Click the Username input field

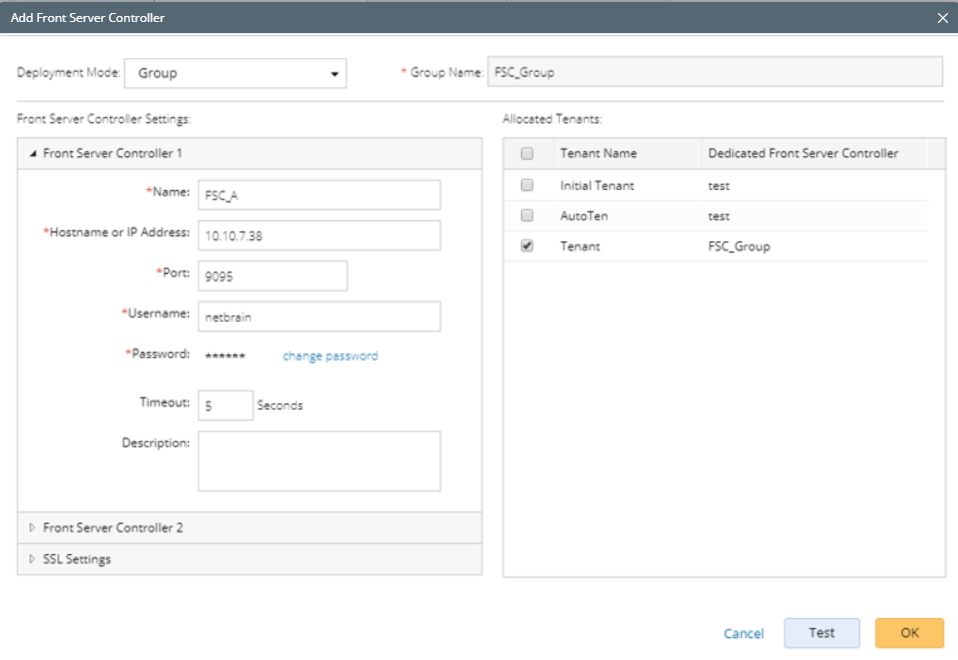(319, 316)
